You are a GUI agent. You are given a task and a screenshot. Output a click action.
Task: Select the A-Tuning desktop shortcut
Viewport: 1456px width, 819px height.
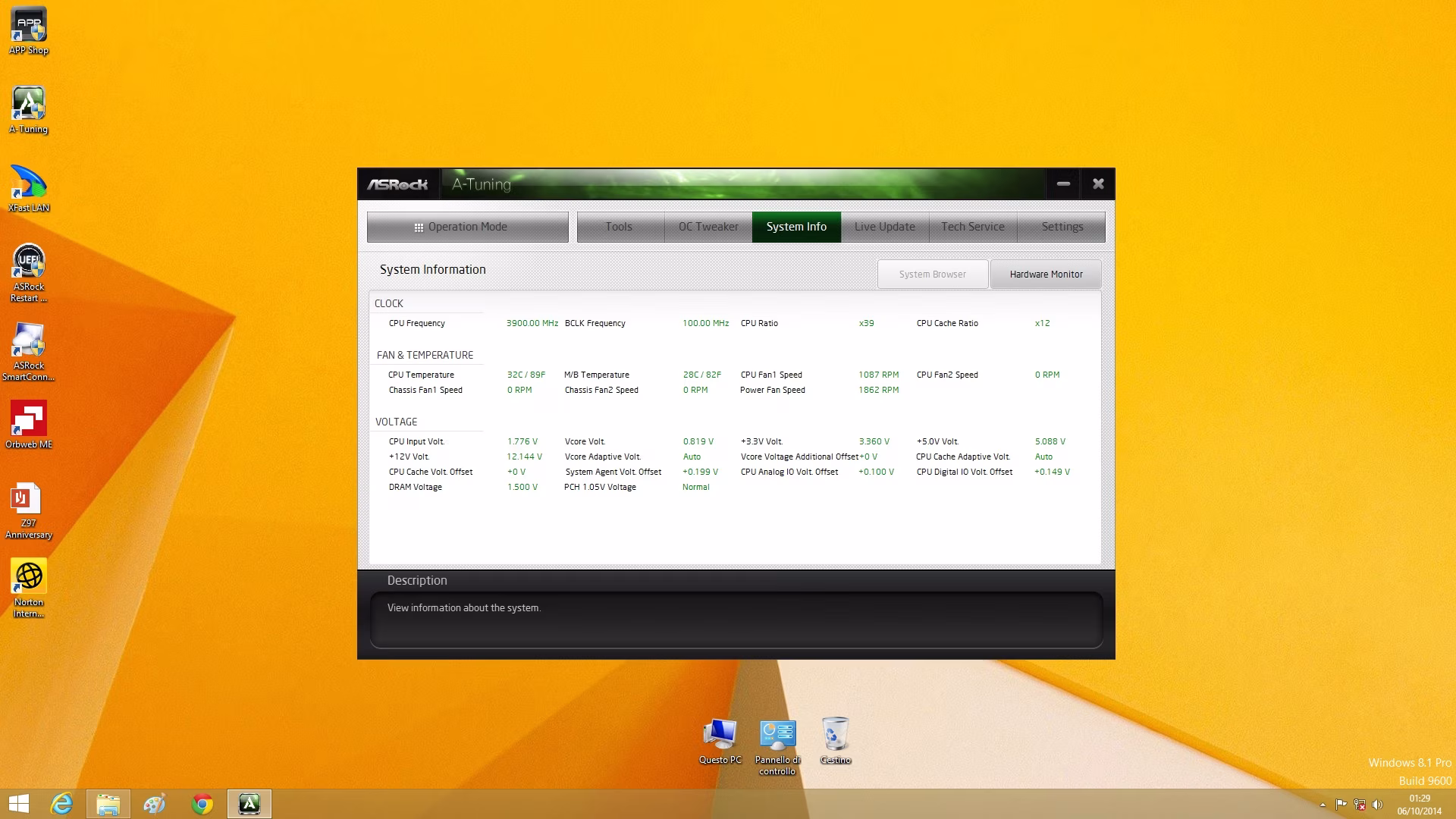click(29, 110)
